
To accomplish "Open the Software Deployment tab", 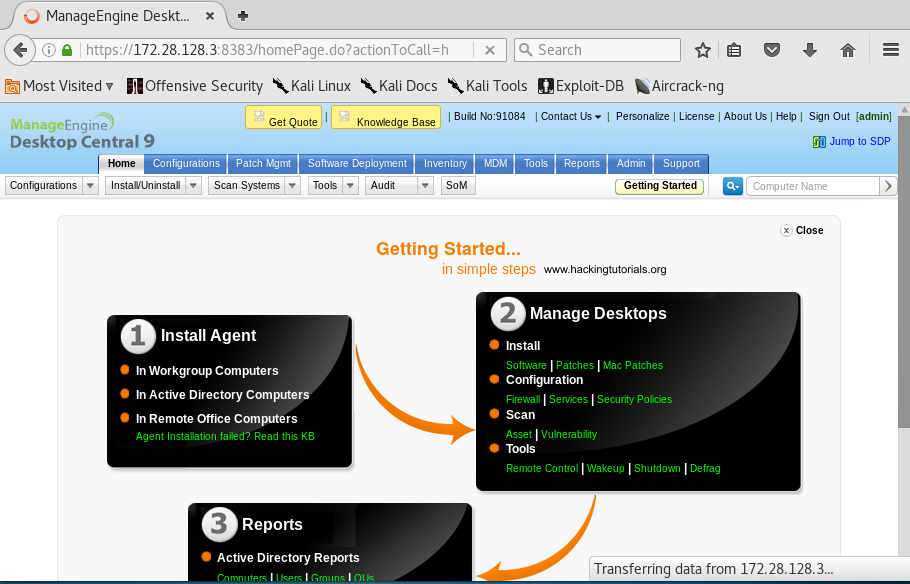I will 357,164.
